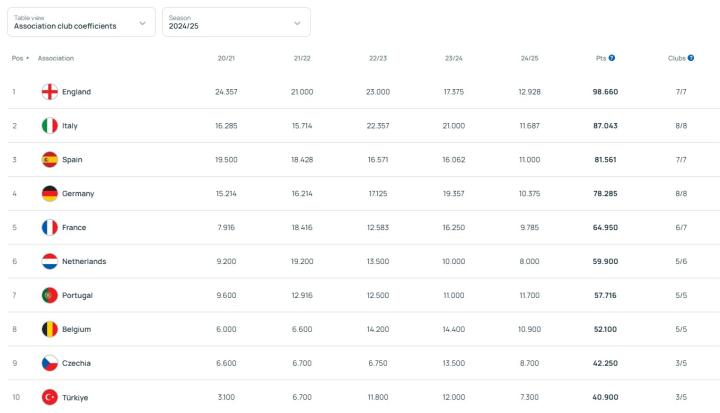Sort table by Pos column
The height and width of the screenshot is (413, 720).
(20, 58)
